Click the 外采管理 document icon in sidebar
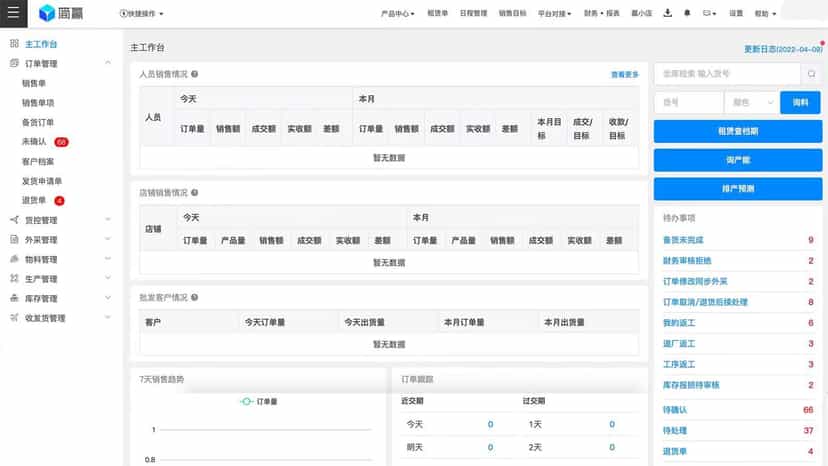Screen dimensions: 828x466 click(x=14, y=239)
